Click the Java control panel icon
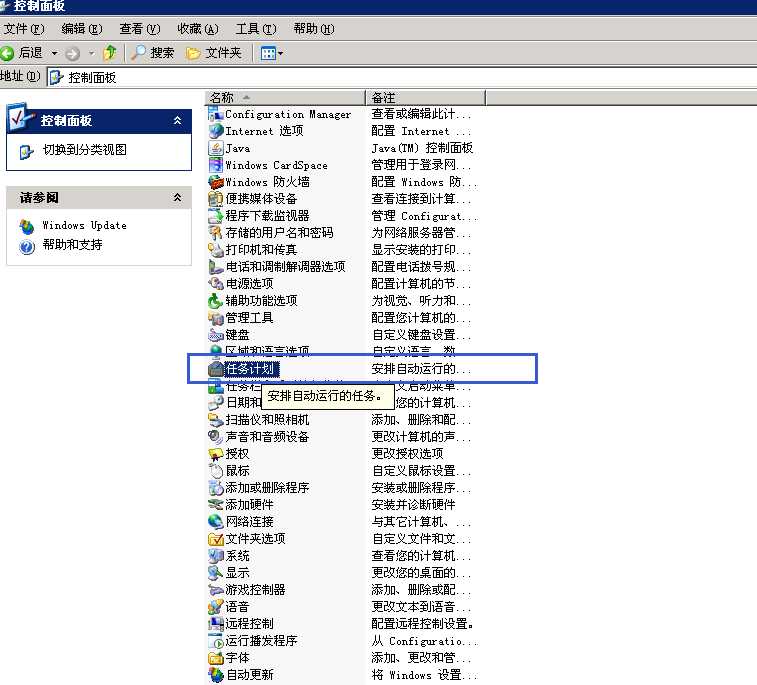 pyautogui.click(x=215, y=148)
